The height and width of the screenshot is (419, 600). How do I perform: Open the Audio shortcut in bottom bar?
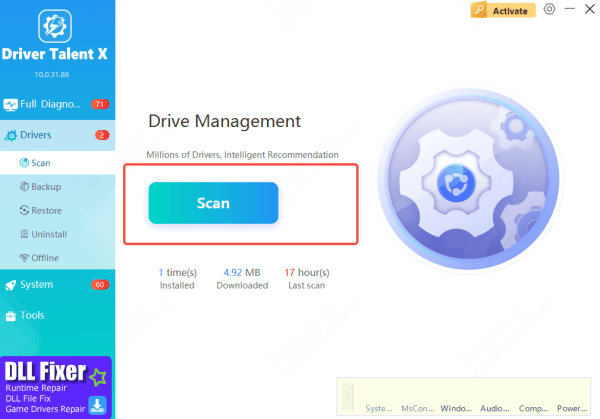pos(493,408)
